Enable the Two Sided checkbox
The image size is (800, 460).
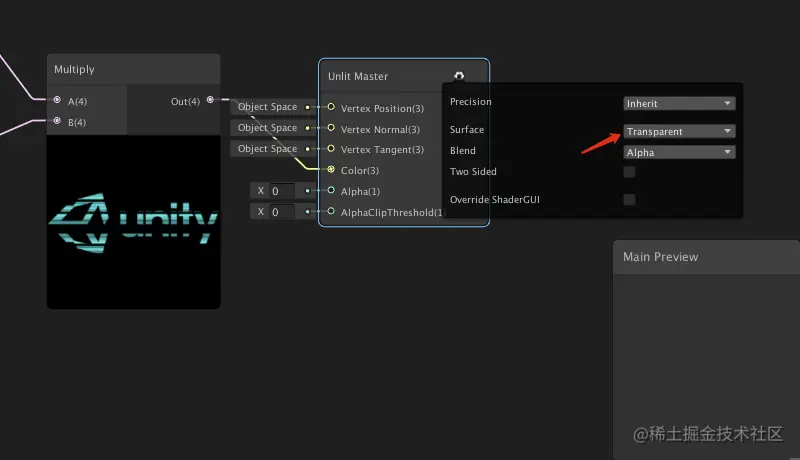[x=629, y=172]
